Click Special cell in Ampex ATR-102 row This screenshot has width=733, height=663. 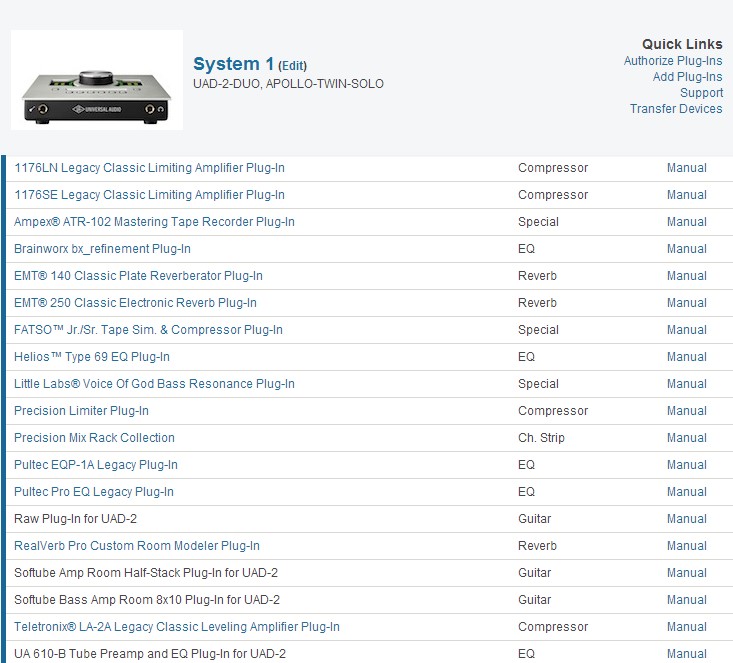(538, 222)
